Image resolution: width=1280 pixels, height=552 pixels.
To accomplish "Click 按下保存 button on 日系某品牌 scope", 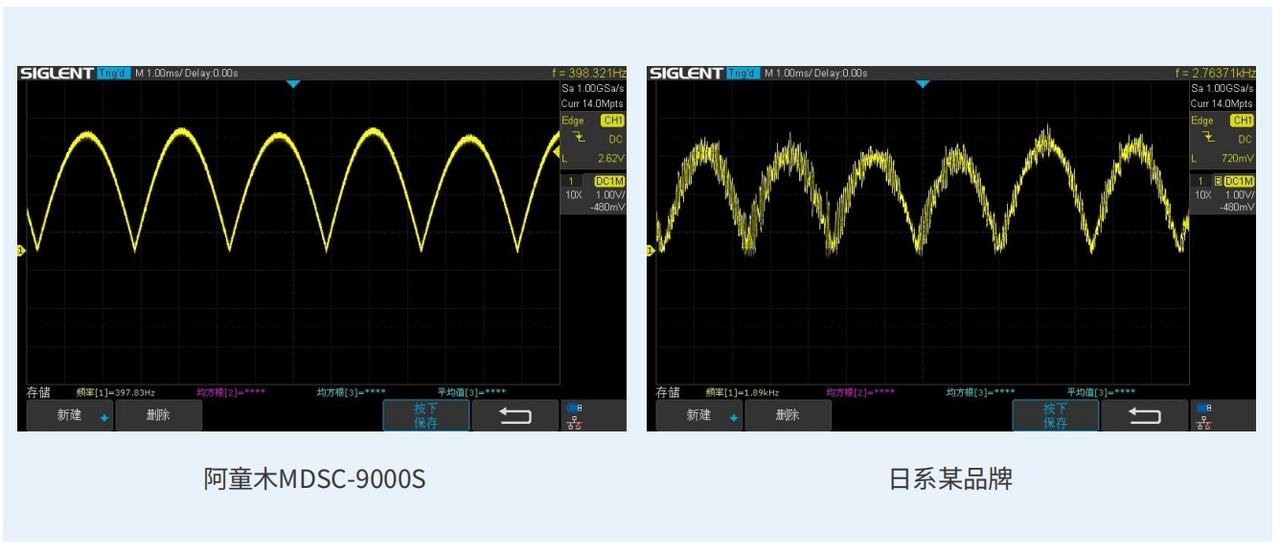I will [1055, 416].
